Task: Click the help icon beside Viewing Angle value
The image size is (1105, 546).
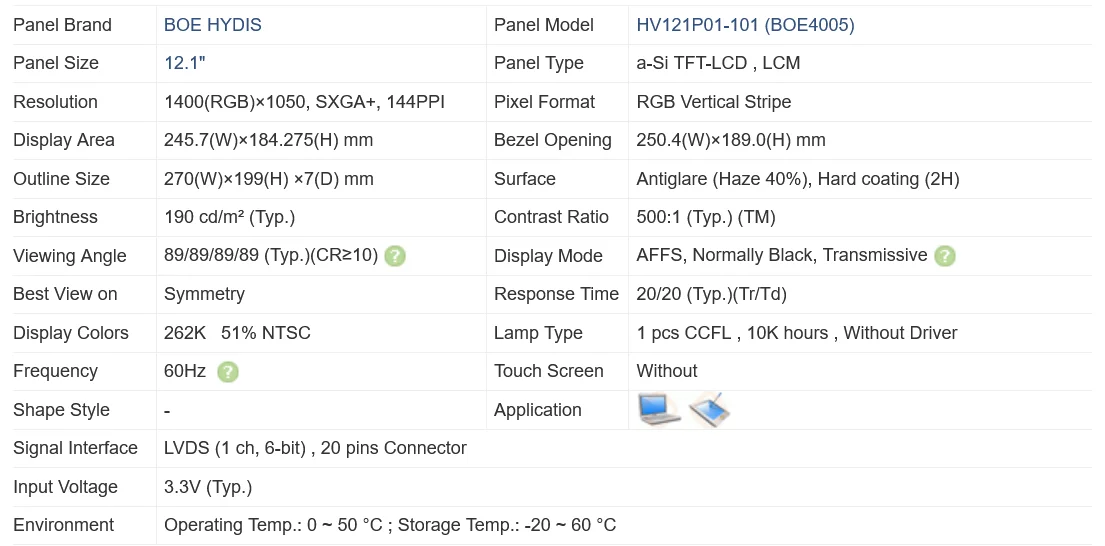Action: tap(395, 256)
